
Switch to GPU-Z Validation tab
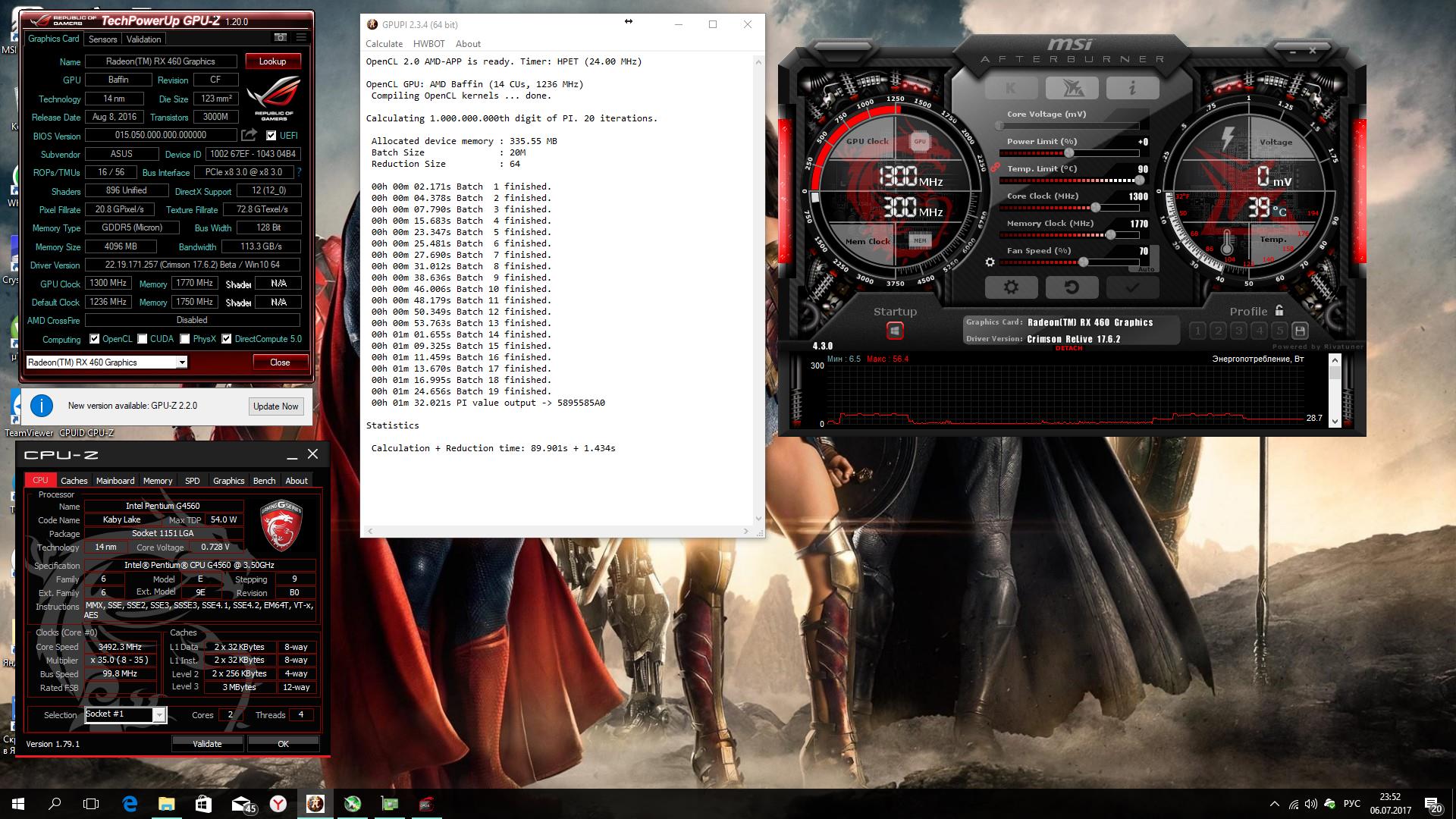coord(143,39)
